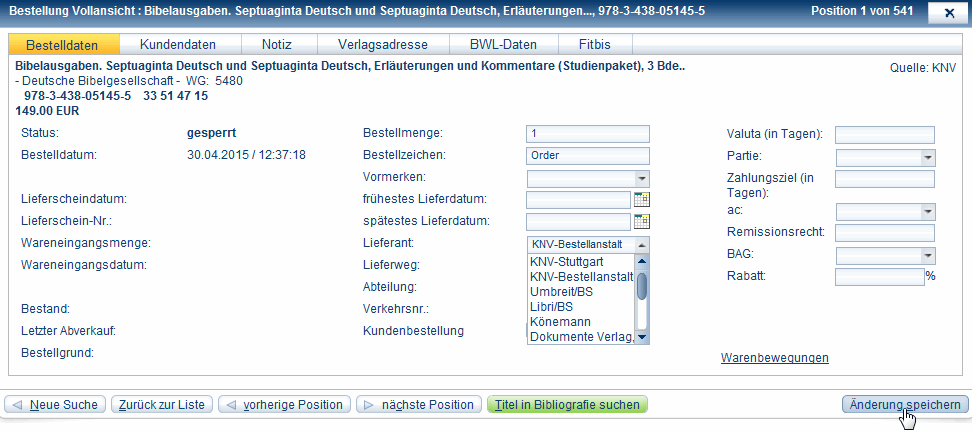
Task: Open the BAG dropdown
Action: tap(928, 256)
